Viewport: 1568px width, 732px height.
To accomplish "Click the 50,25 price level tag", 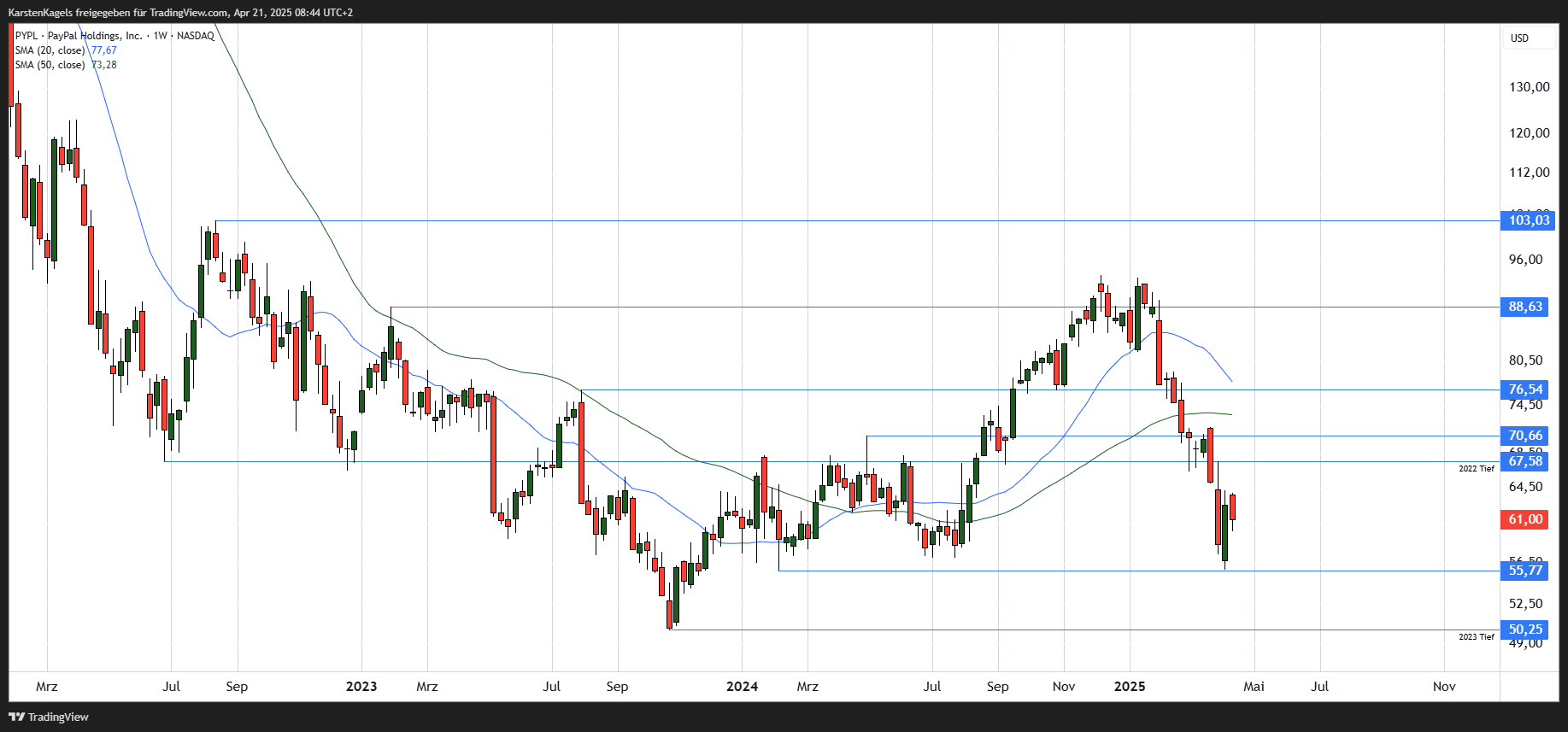I will coord(1525,630).
